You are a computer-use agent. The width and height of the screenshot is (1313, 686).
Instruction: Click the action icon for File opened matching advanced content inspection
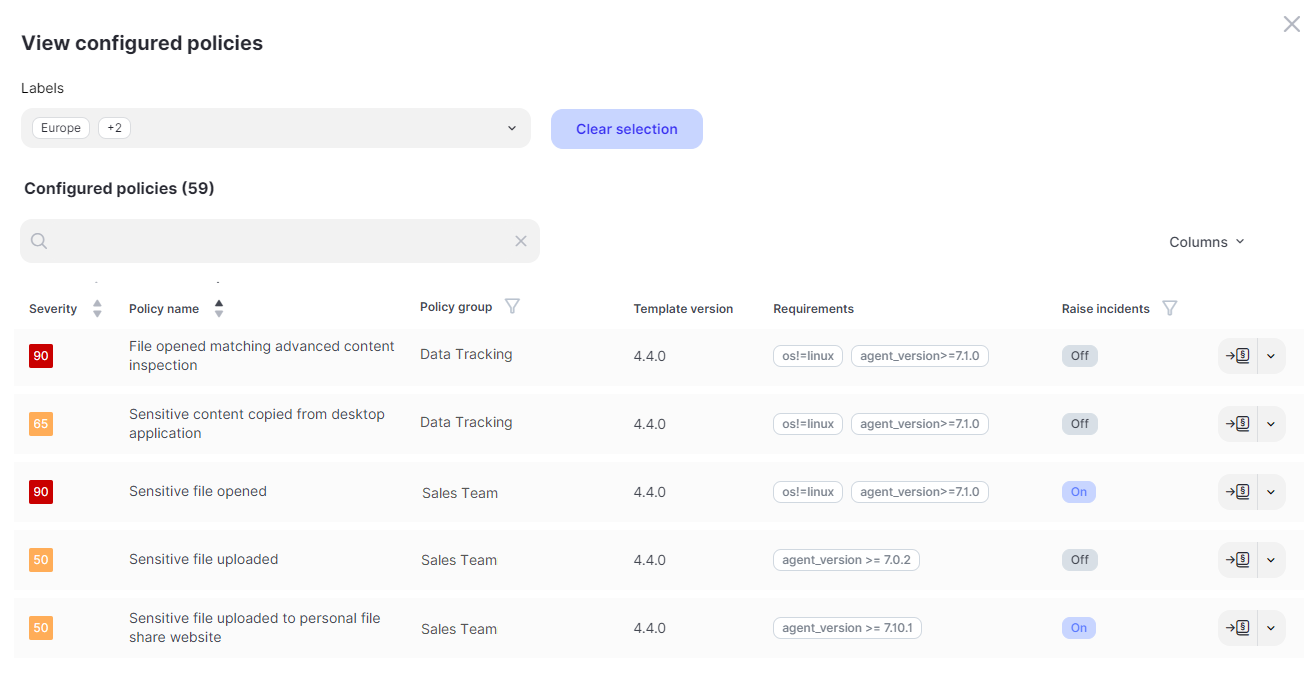click(x=1238, y=356)
